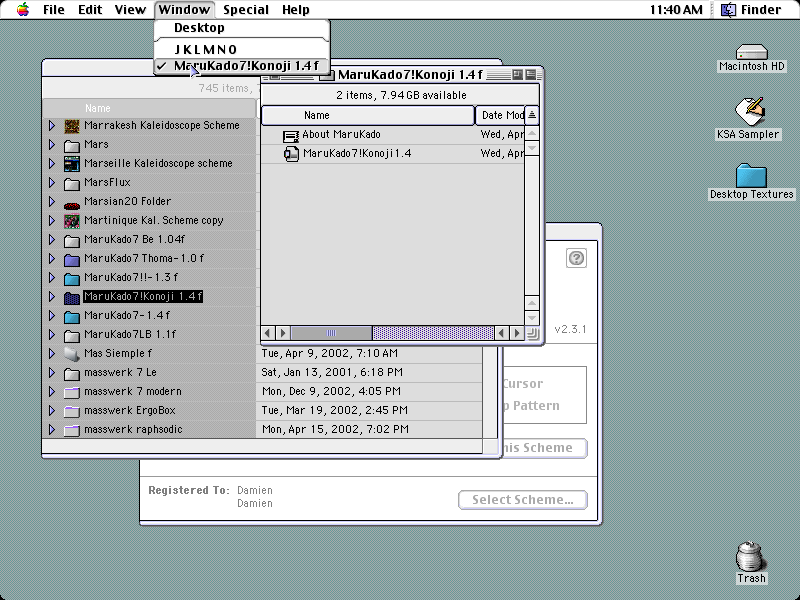Viewport: 800px width, 600px height.
Task: Click the MaruKado7 Be 1.04f folder icon
Action: 72,240
